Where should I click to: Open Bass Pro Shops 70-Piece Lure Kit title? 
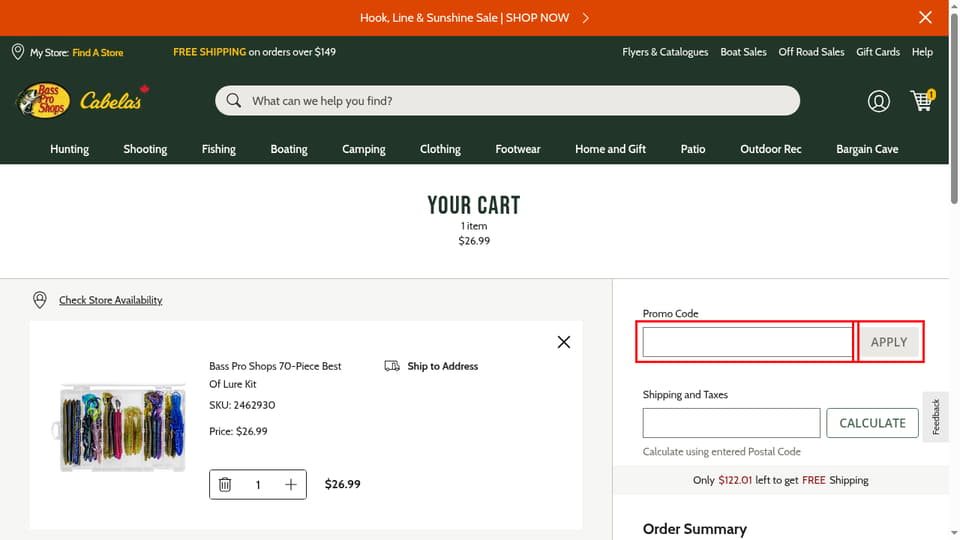pos(275,375)
